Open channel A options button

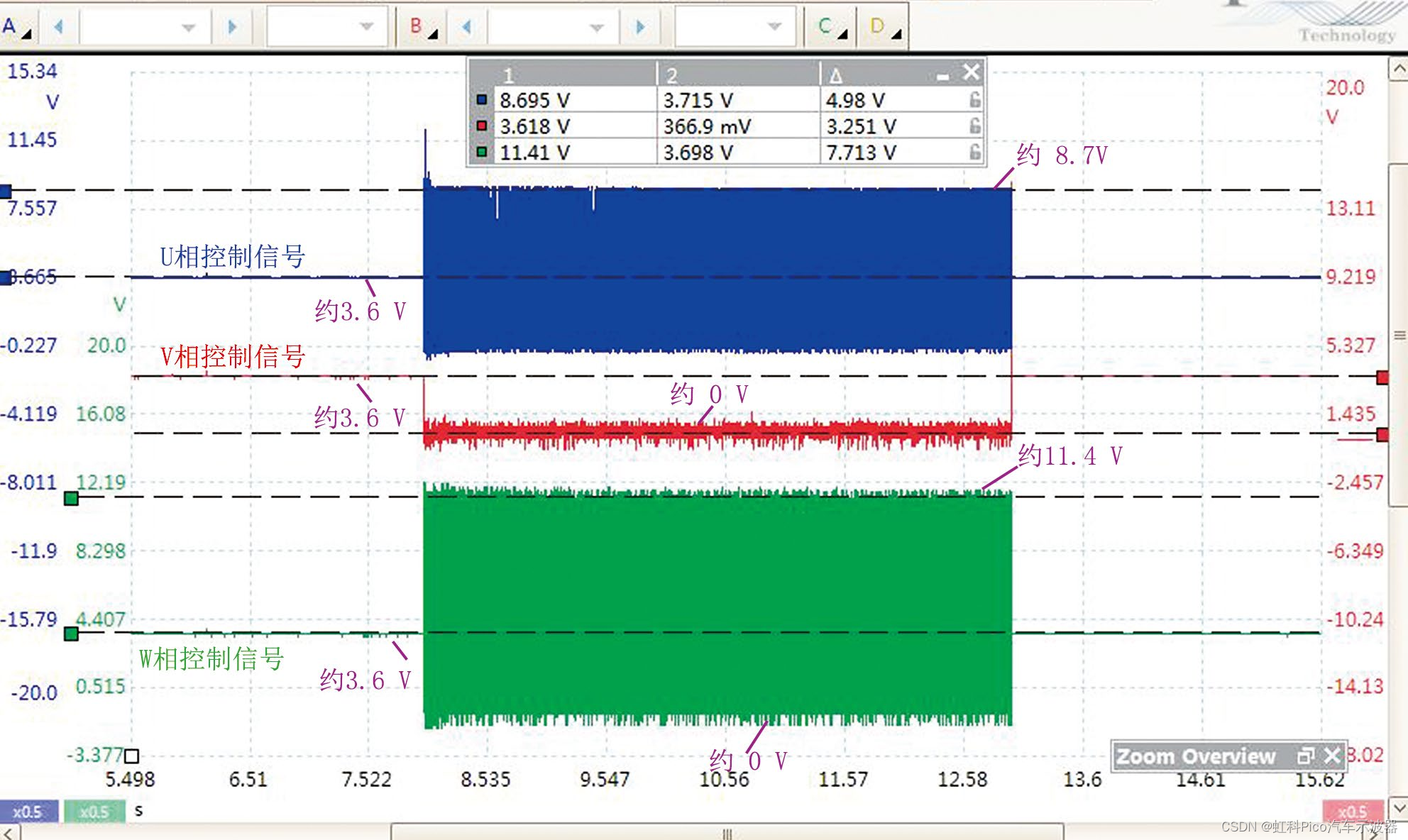tap(16, 27)
